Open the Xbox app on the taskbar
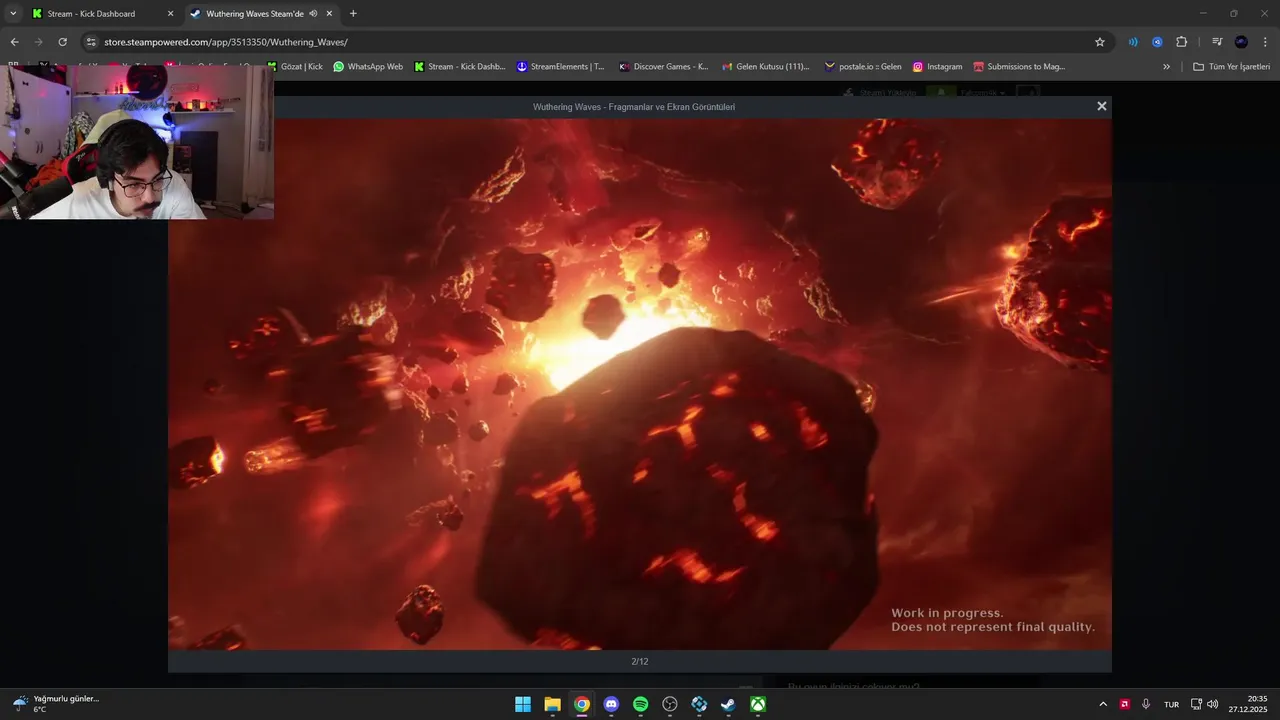This screenshot has width=1280, height=720. point(759,704)
